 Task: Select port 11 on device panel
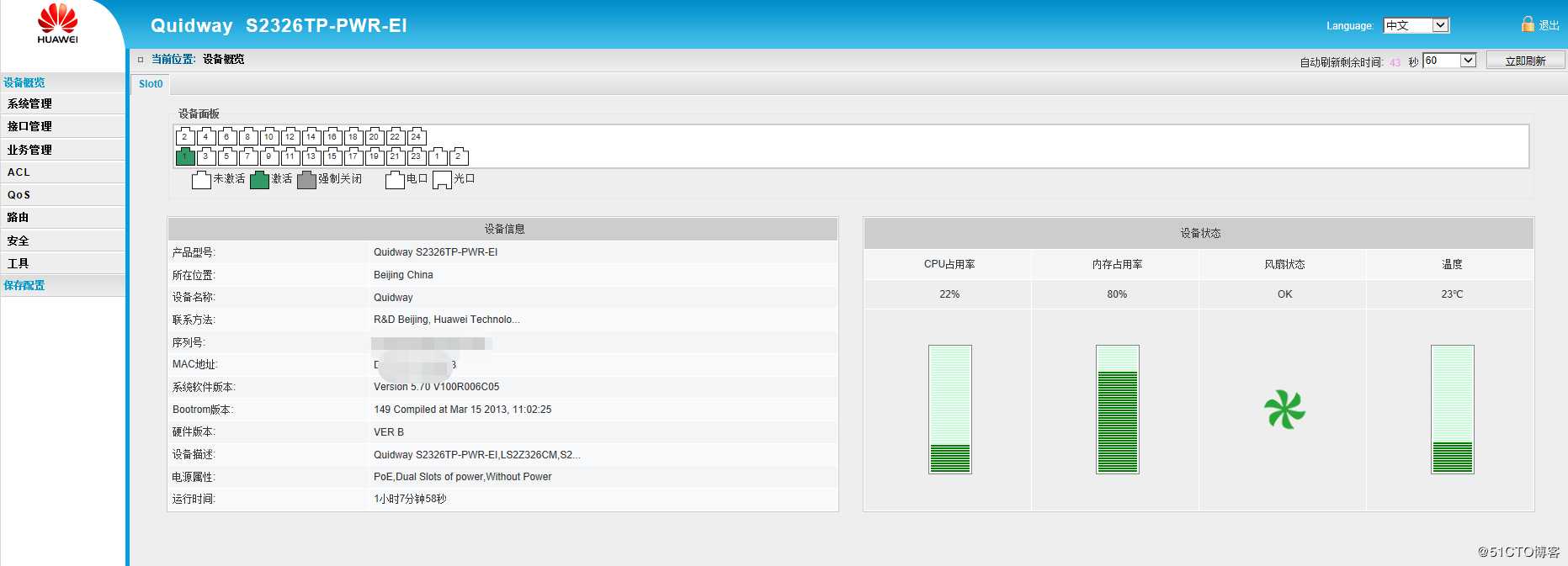click(290, 156)
